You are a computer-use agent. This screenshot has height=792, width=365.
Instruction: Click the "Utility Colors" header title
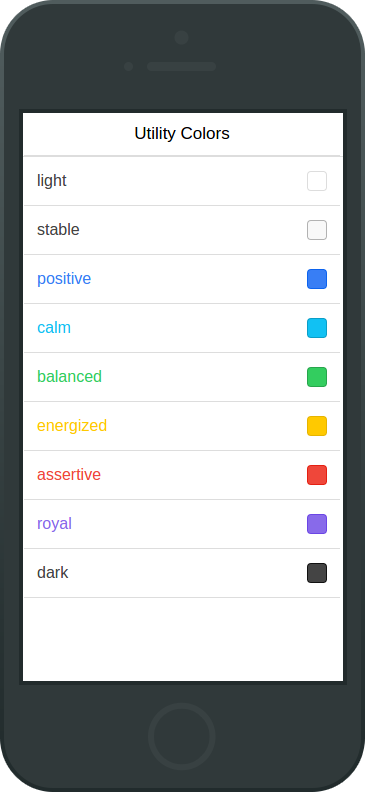click(x=182, y=133)
